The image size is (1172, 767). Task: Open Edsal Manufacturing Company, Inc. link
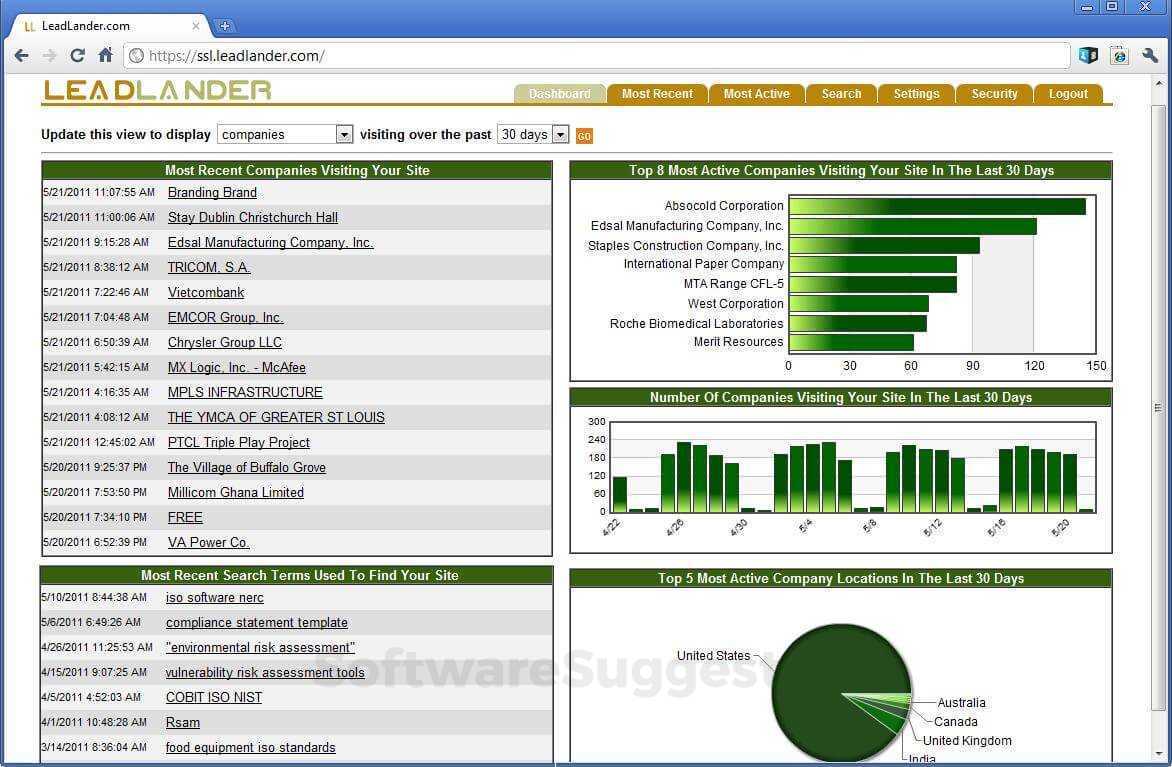click(271, 242)
